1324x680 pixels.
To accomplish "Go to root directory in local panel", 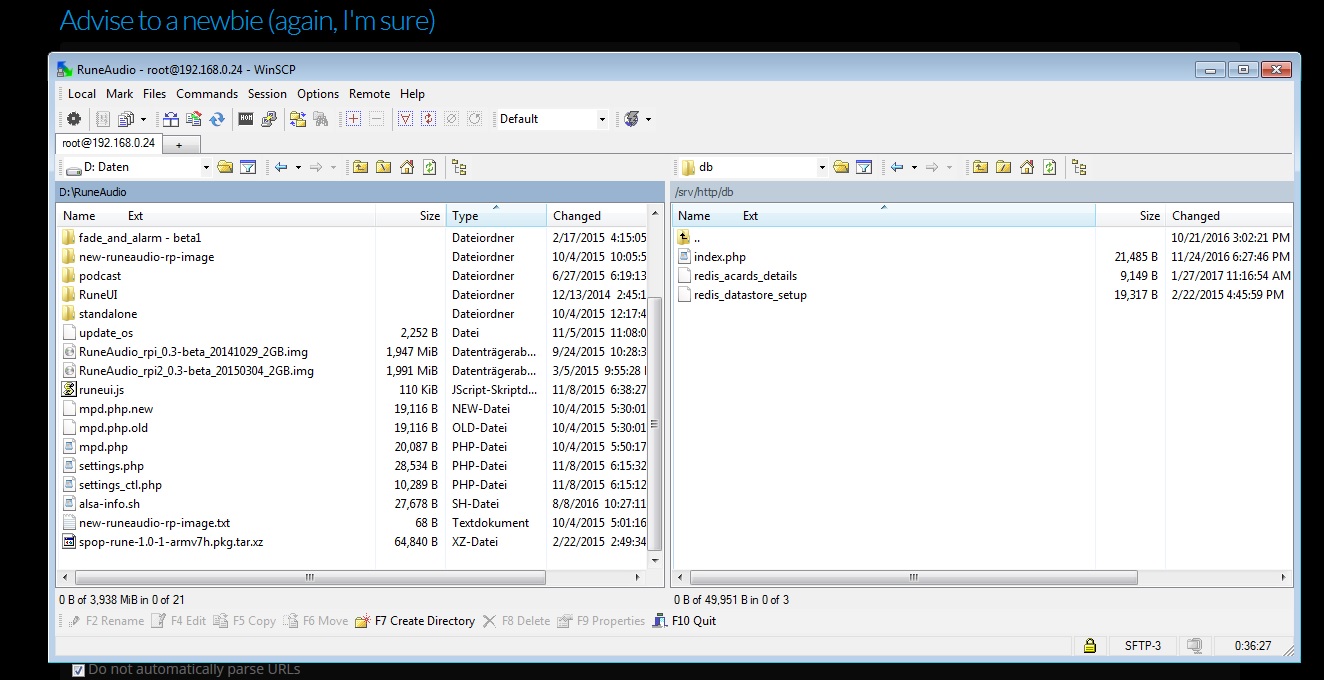I will pyautogui.click(x=383, y=167).
